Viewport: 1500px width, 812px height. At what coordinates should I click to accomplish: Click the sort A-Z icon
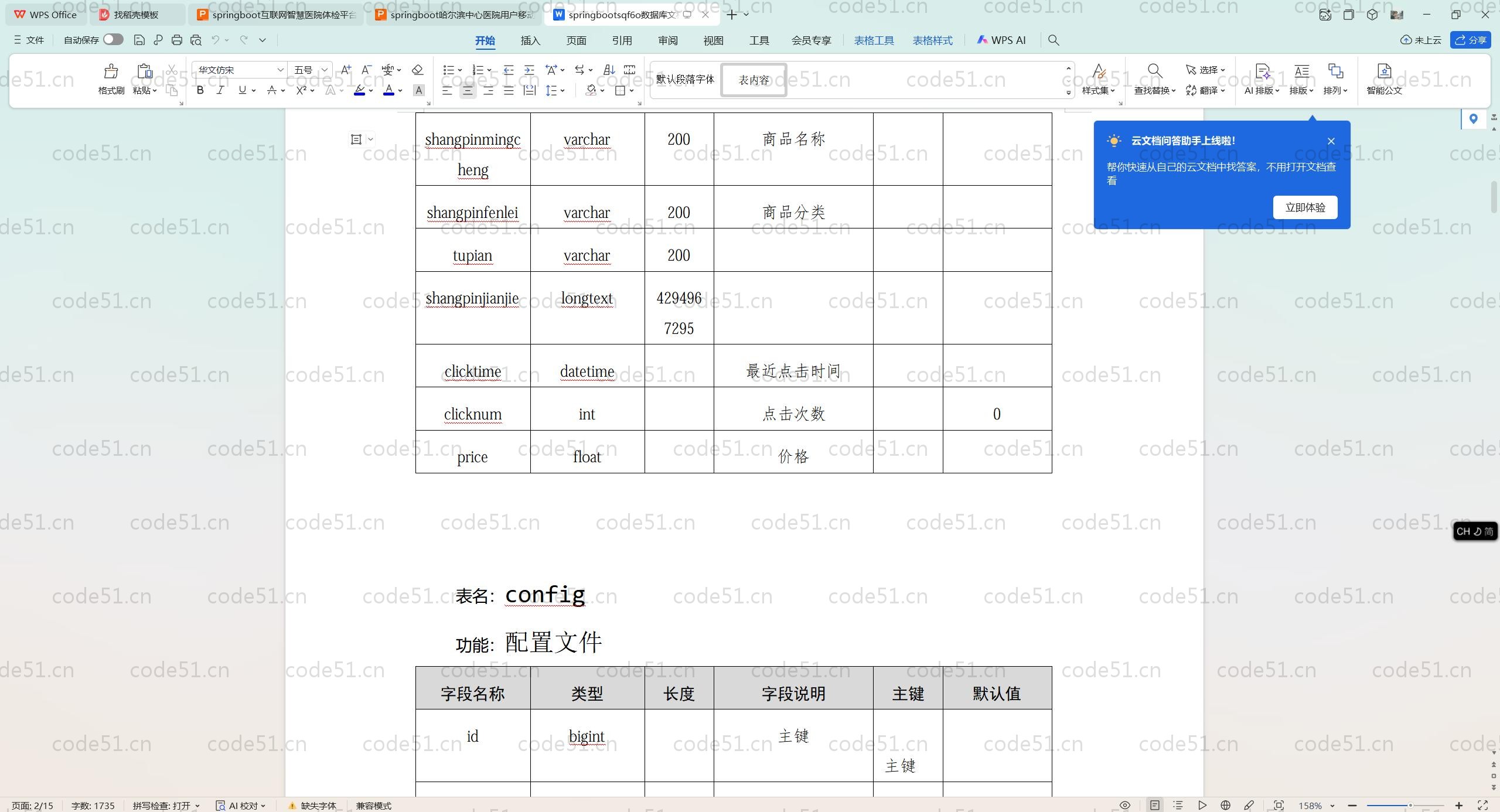coord(609,70)
